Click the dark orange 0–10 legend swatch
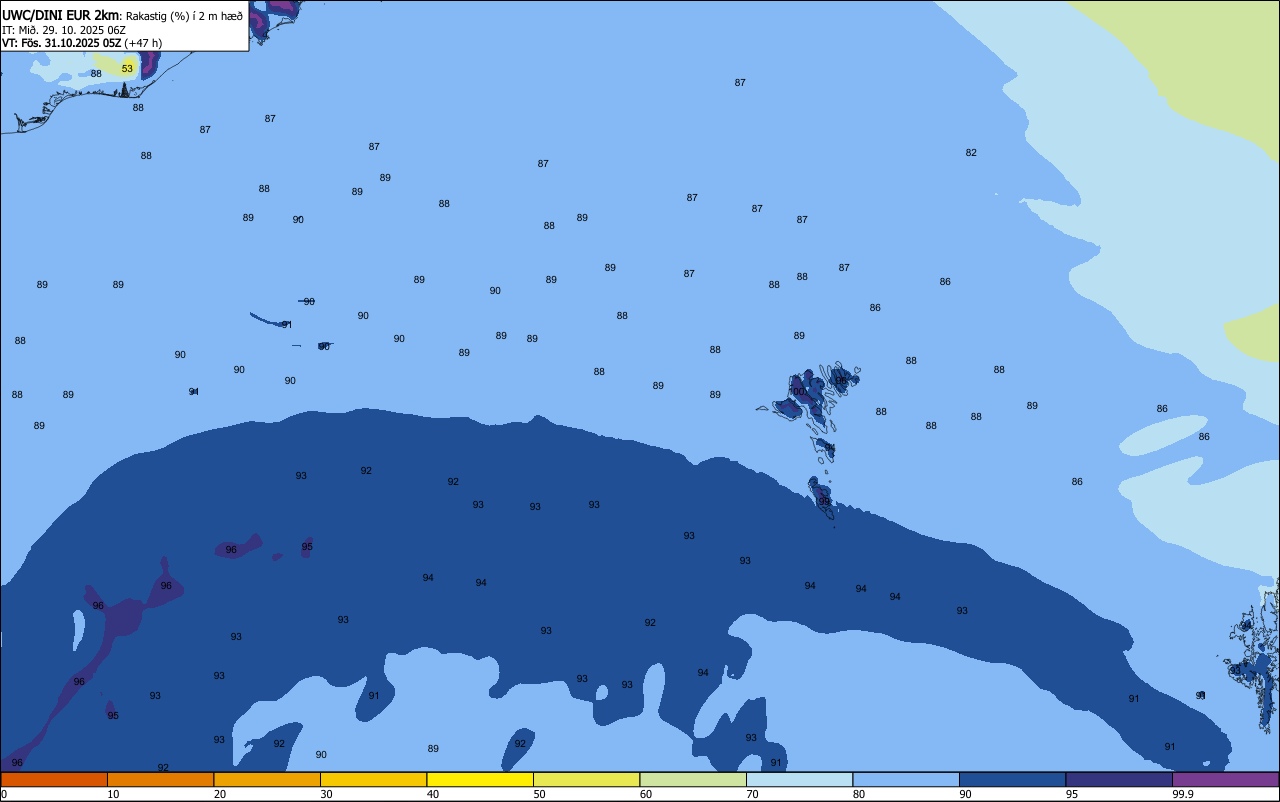 click(x=54, y=779)
